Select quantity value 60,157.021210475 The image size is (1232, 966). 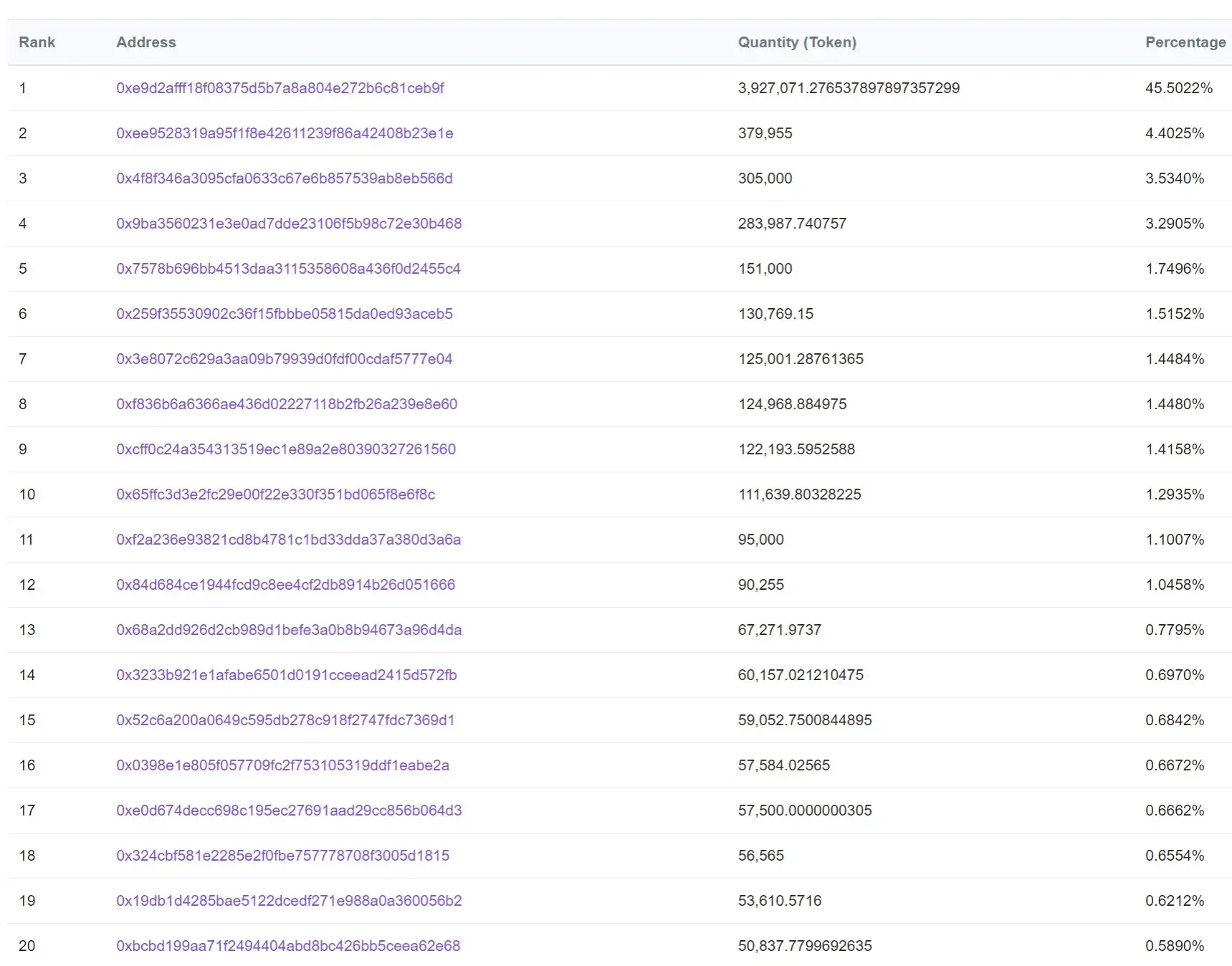[801, 675]
